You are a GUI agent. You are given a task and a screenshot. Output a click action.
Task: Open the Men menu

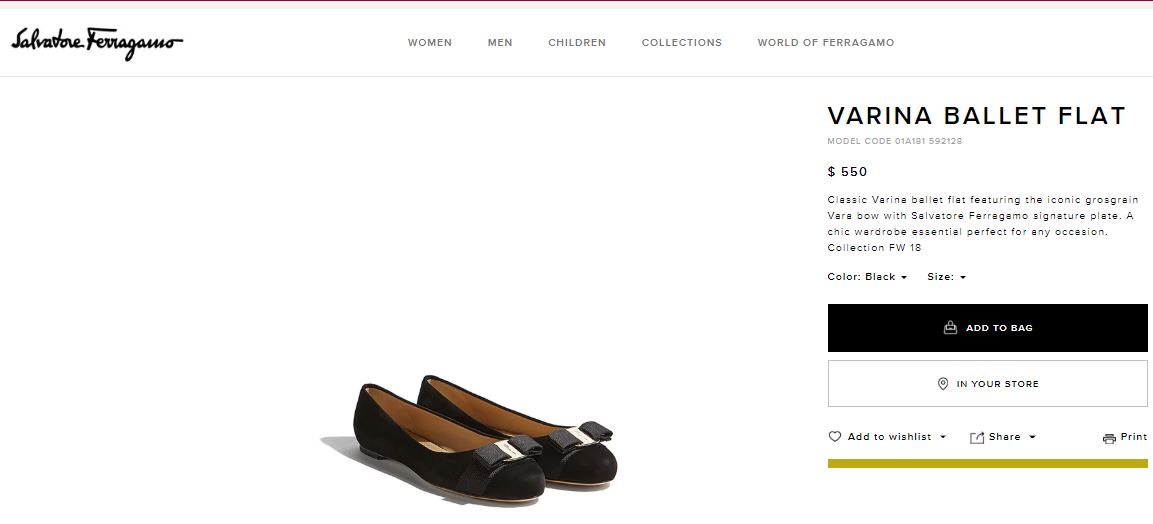tap(500, 43)
